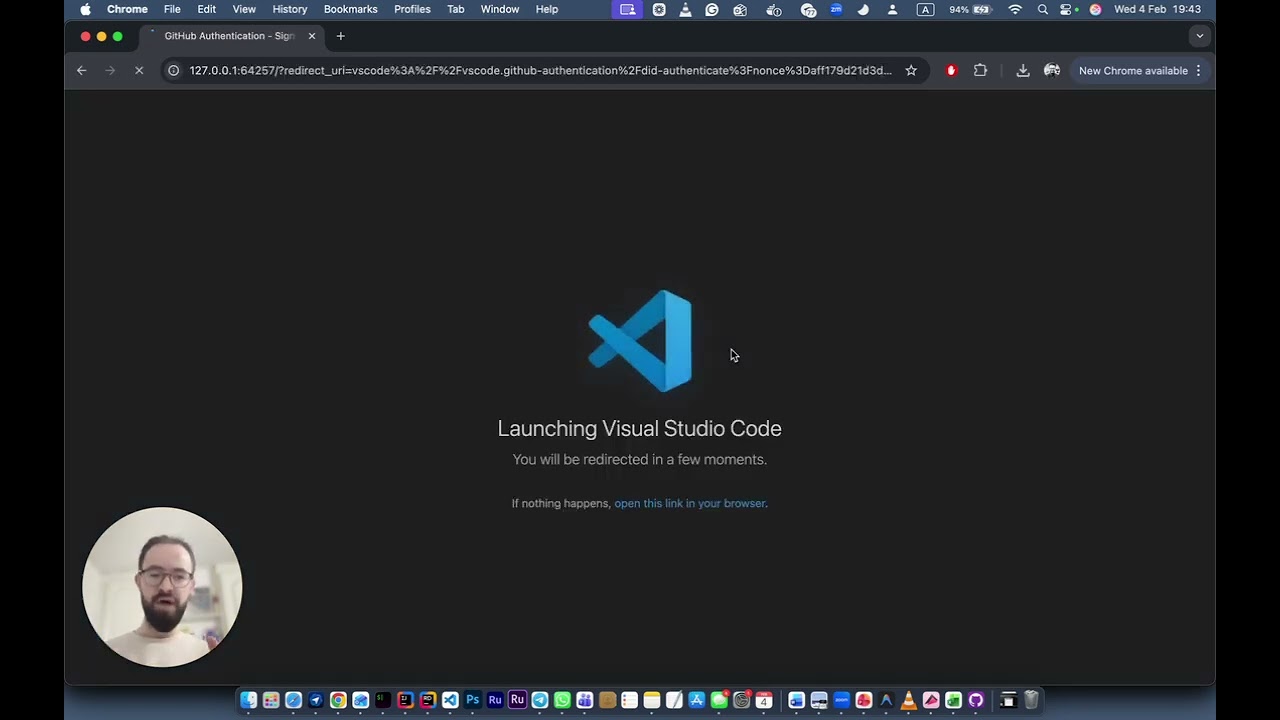Open Finder from the Dock
Viewport: 1280px width, 720px height.
249,700
